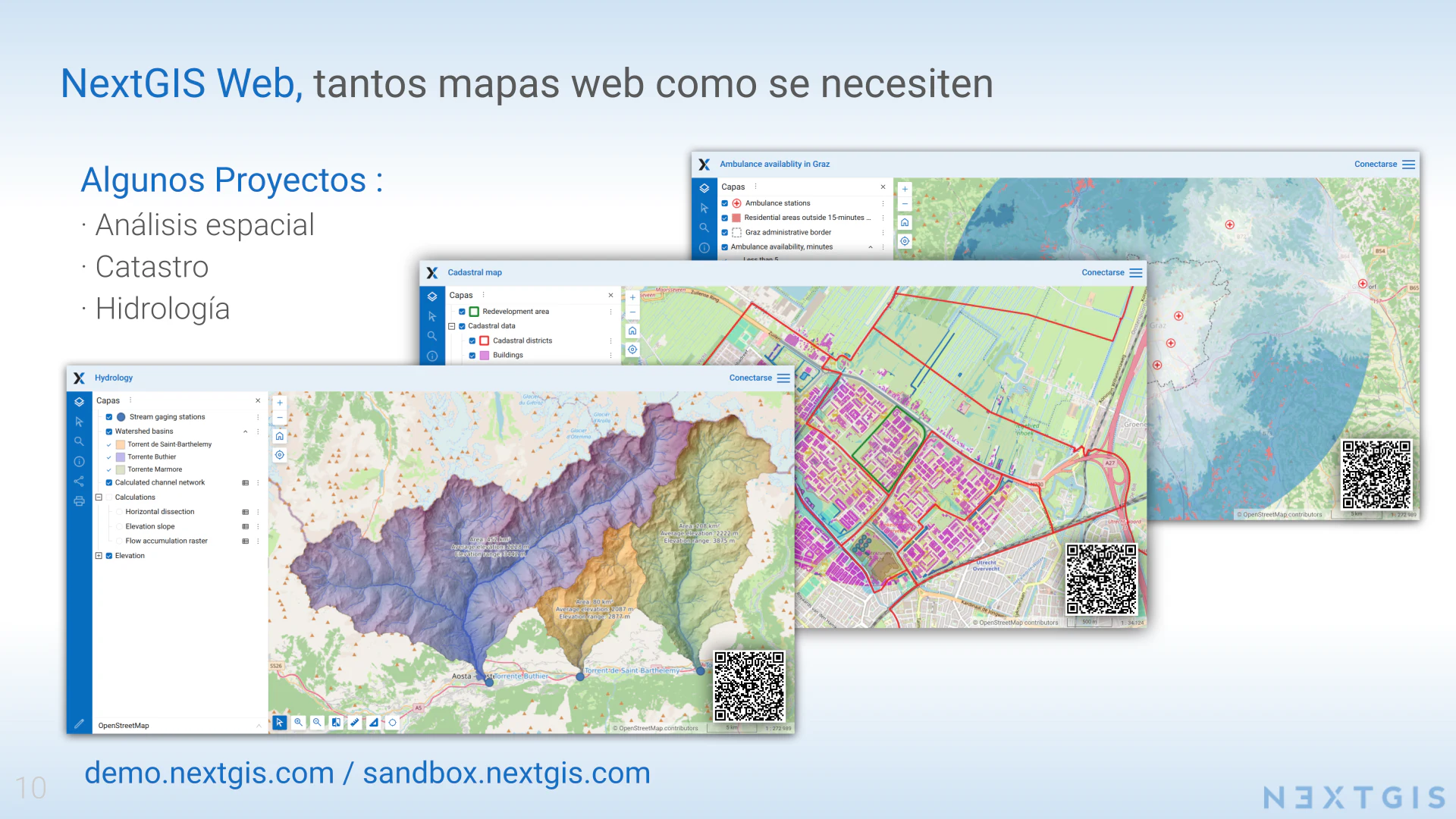Viewport: 1456px width, 819px height.
Task: Collapse the Calculations group tree node
Action: pyautogui.click(x=99, y=497)
